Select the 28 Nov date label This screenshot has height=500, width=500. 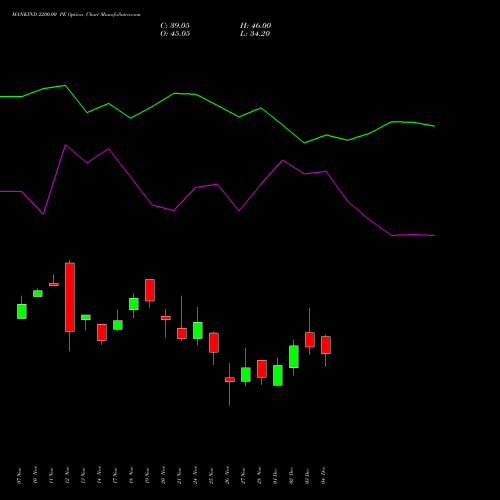(x=259, y=476)
